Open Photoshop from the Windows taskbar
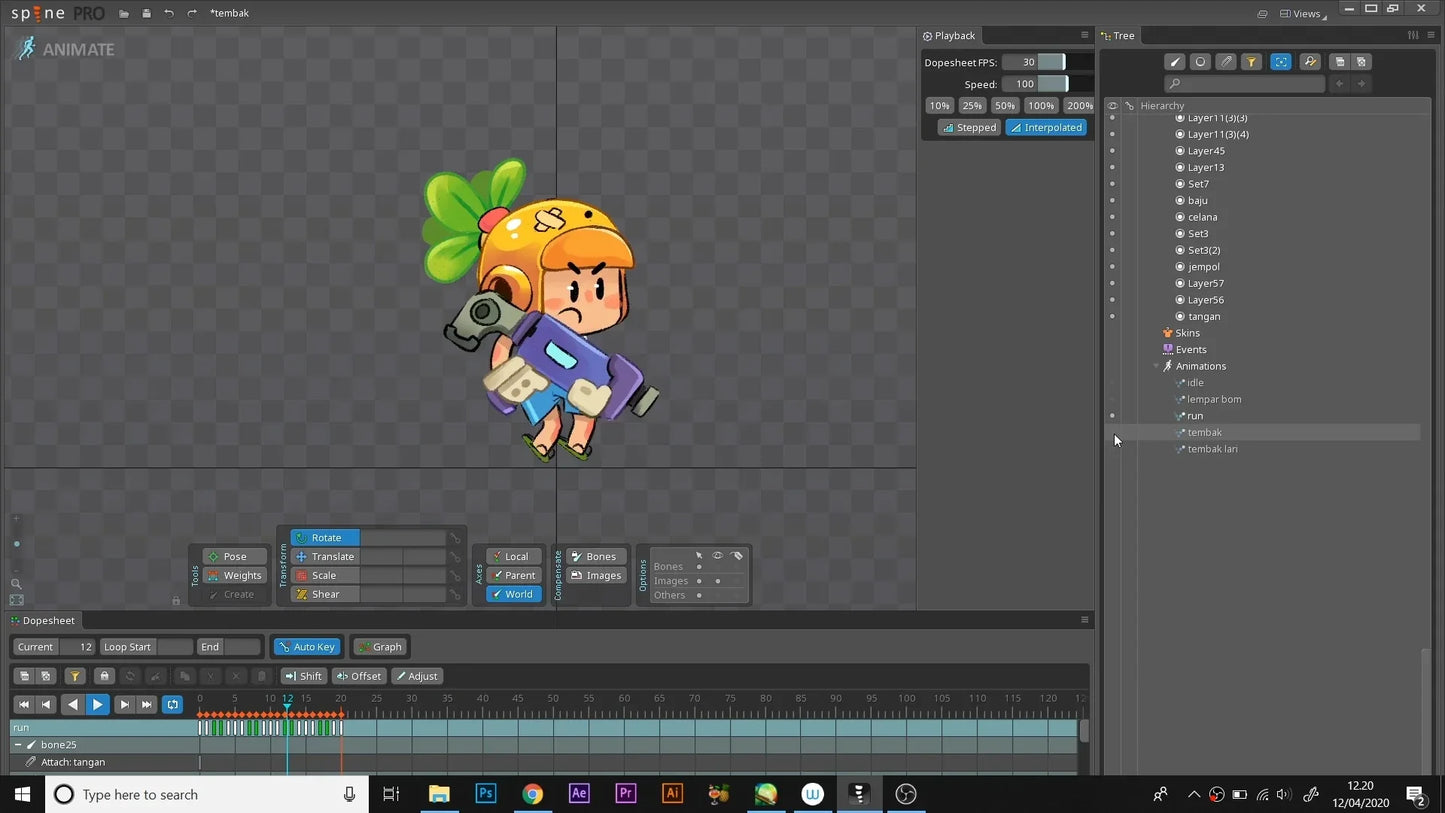The image size is (1445, 813). [x=486, y=794]
